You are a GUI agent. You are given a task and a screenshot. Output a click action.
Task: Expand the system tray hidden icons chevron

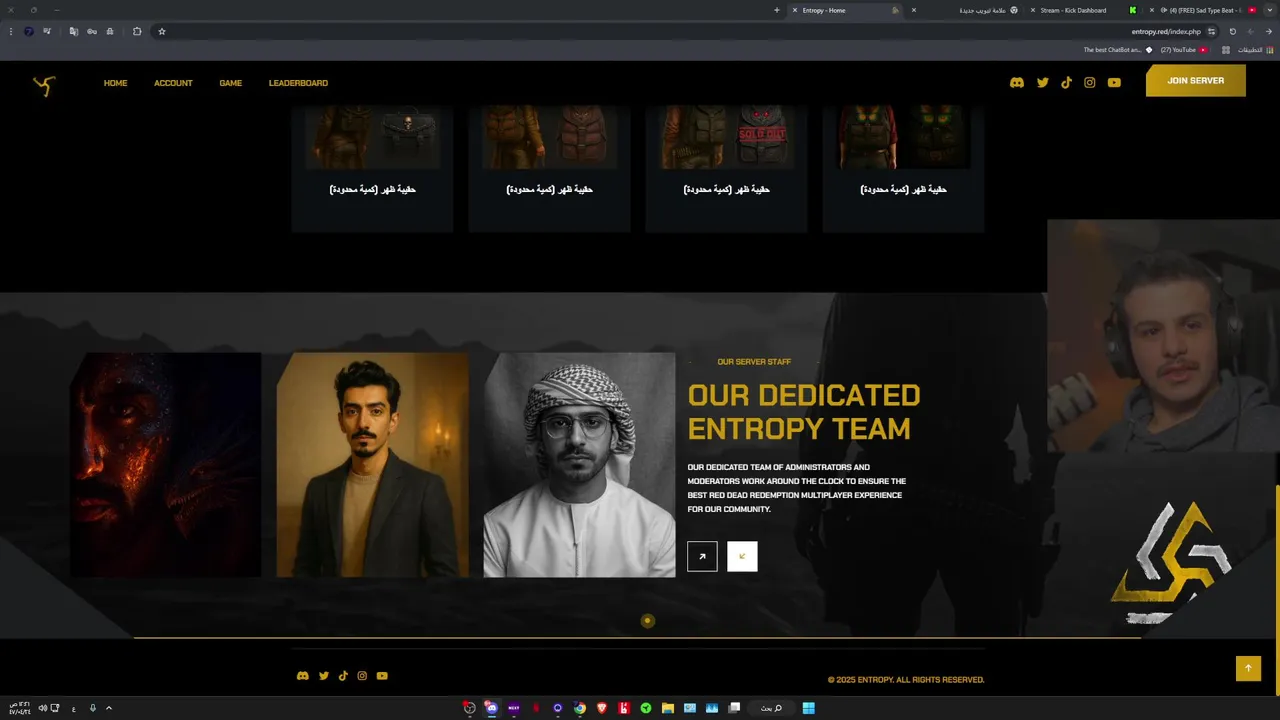coord(109,708)
